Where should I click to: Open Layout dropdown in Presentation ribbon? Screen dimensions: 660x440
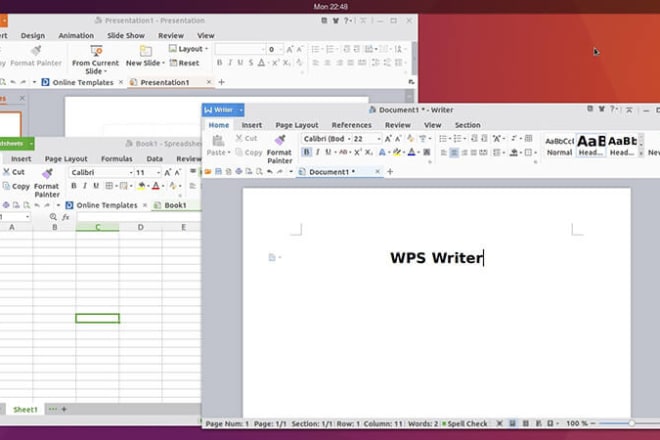pos(189,49)
